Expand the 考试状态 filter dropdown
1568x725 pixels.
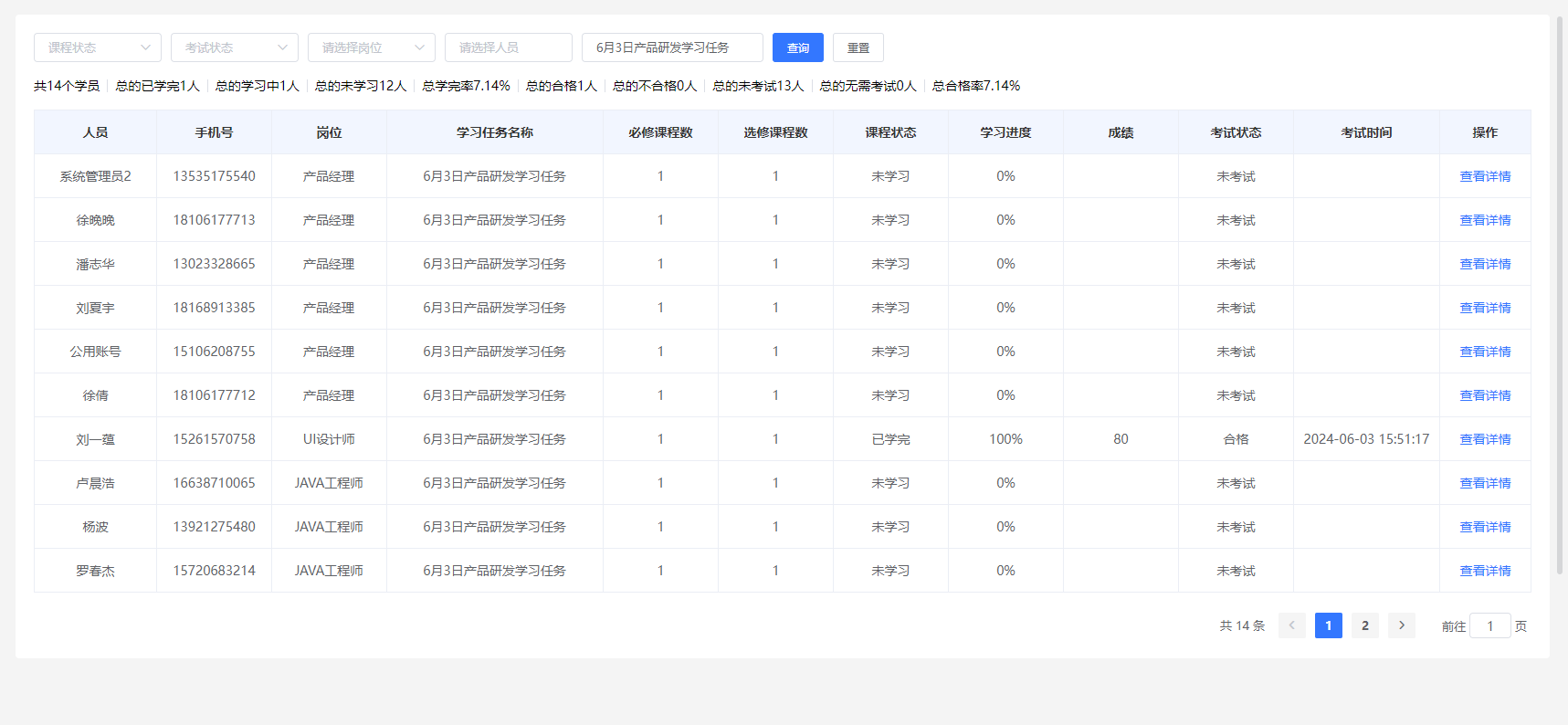pos(235,47)
